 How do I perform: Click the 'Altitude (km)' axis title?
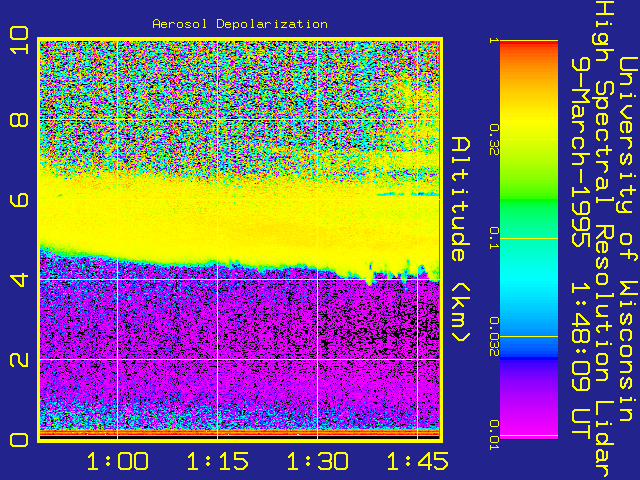tap(461, 240)
